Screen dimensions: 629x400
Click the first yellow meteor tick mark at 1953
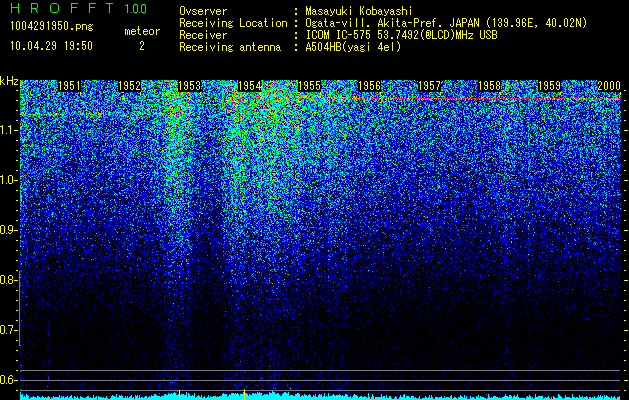(179, 394)
